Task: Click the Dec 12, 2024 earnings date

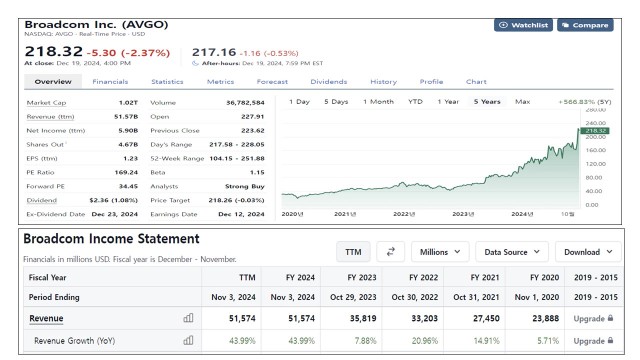Action: tap(241, 214)
